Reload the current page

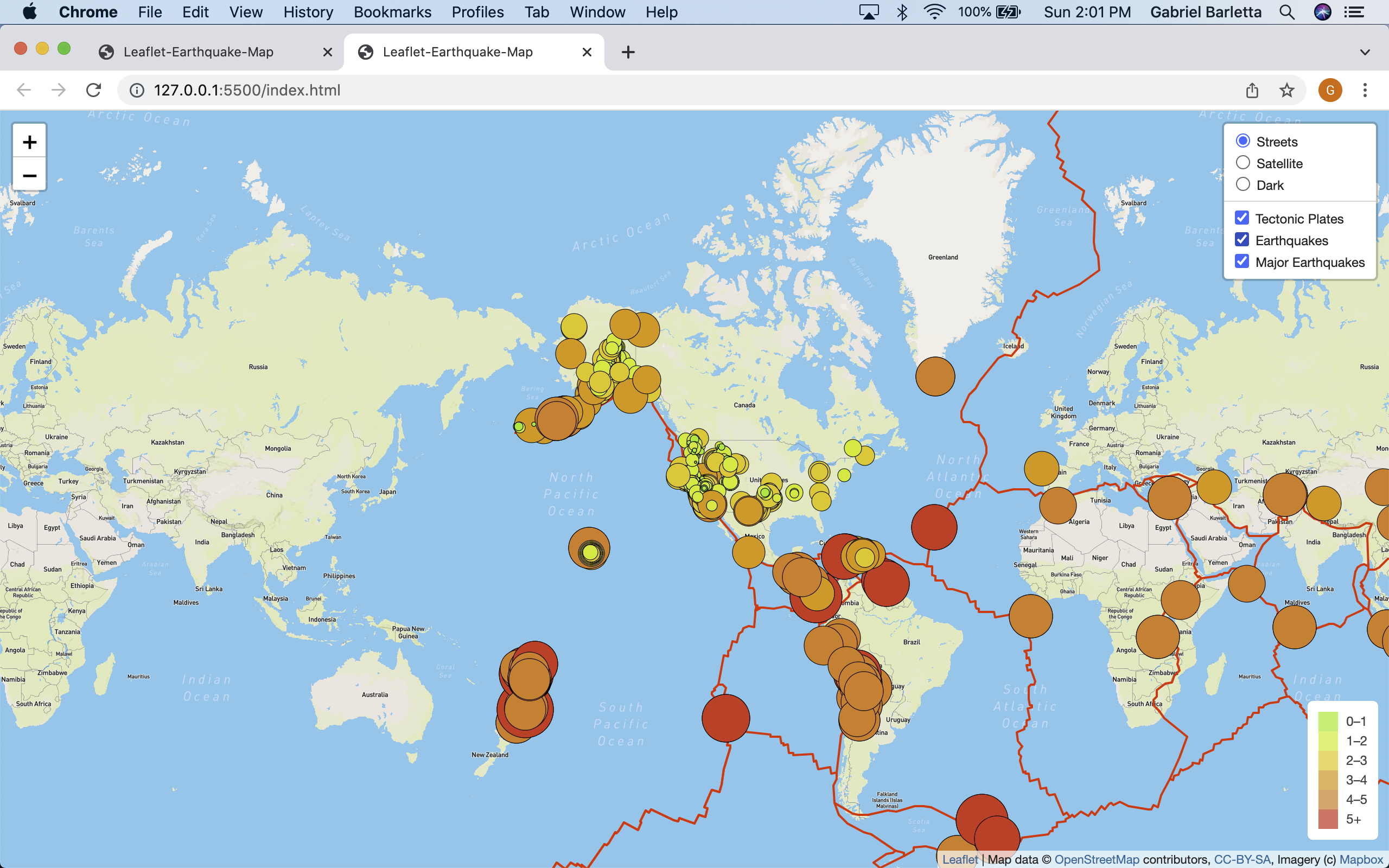click(x=93, y=90)
